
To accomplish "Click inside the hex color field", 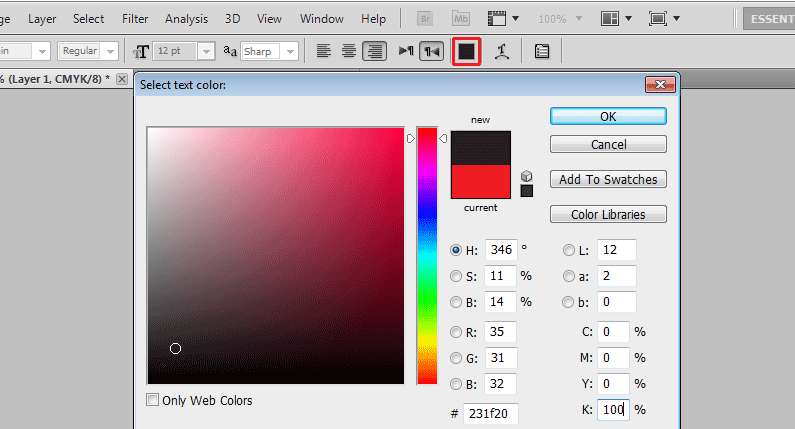I will (491, 413).
